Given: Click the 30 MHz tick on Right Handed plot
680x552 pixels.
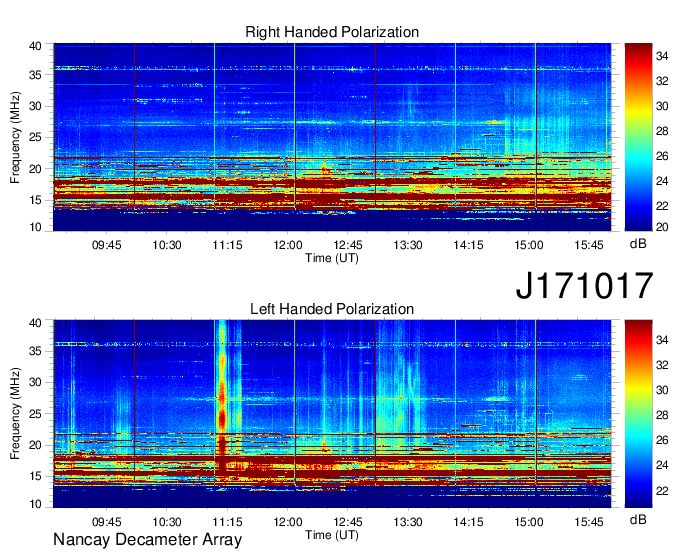Looking at the screenshot, I should pos(35,106).
